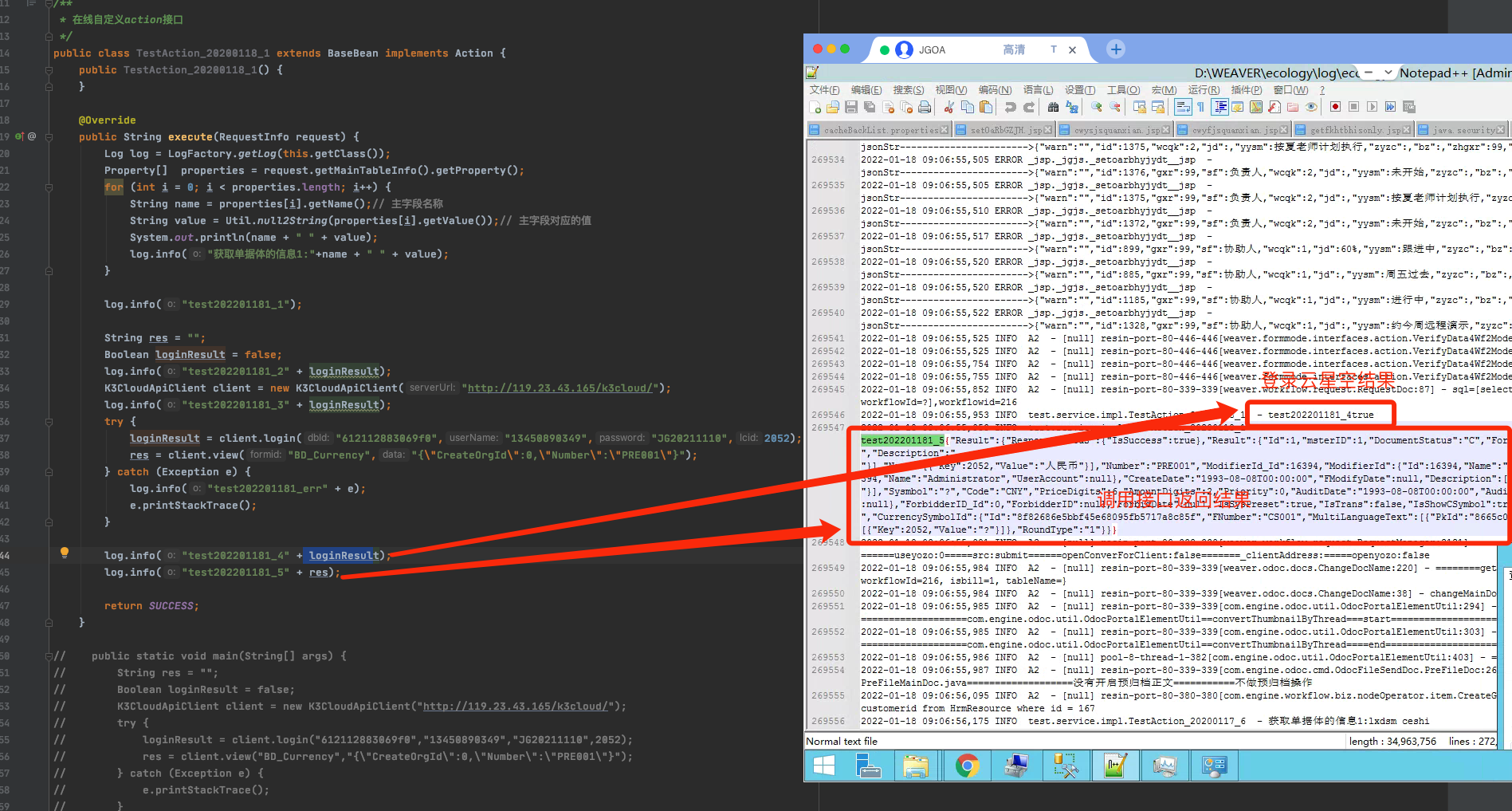Click the Cut scissors icon

point(949,107)
